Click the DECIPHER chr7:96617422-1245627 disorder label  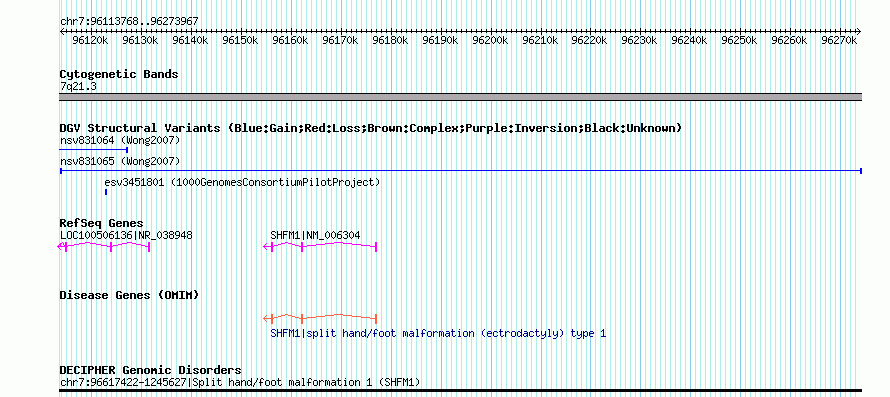tap(240, 382)
